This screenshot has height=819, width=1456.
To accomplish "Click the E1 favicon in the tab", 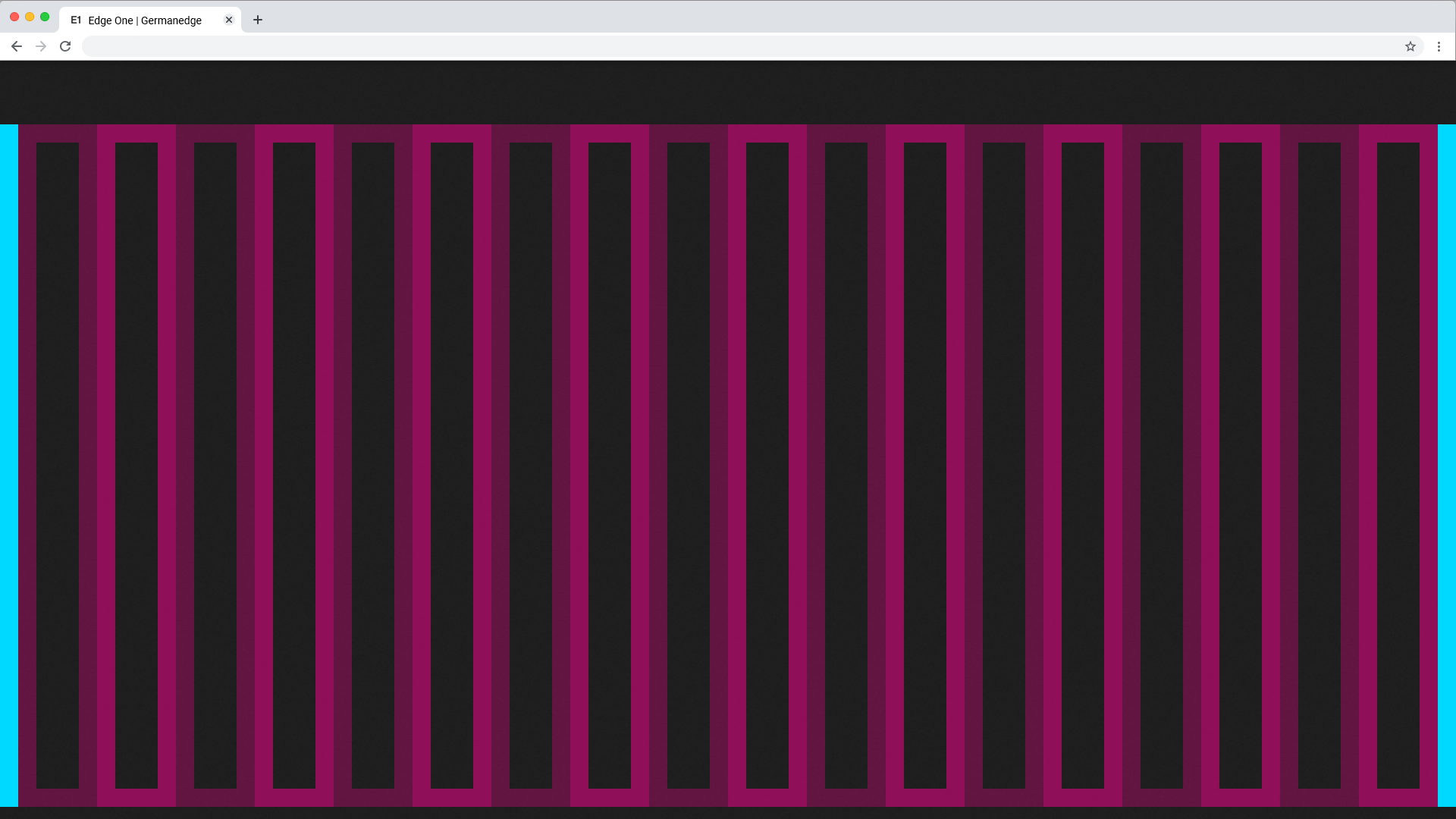I will coord(76,20).
